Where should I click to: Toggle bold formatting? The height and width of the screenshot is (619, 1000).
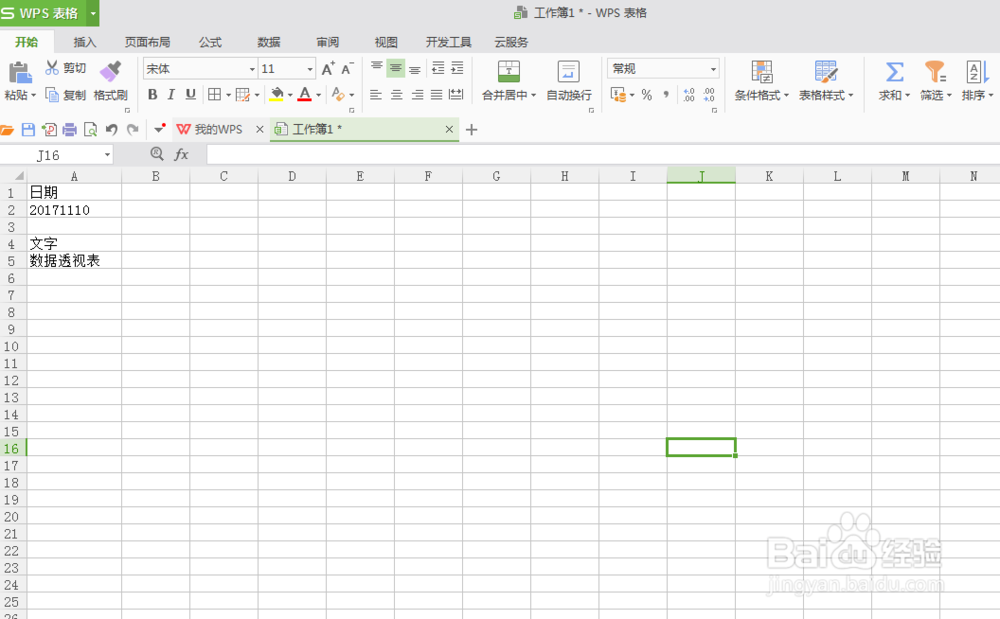coord(152,95)
